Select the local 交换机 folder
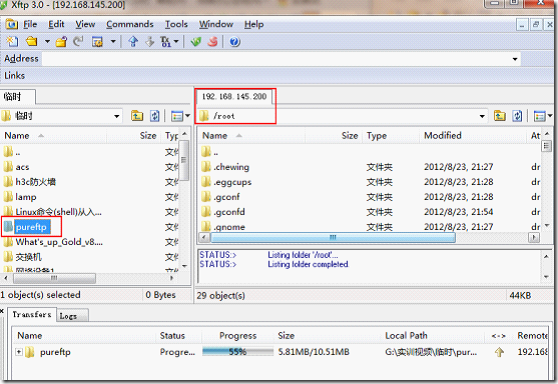 coord(23,257)
